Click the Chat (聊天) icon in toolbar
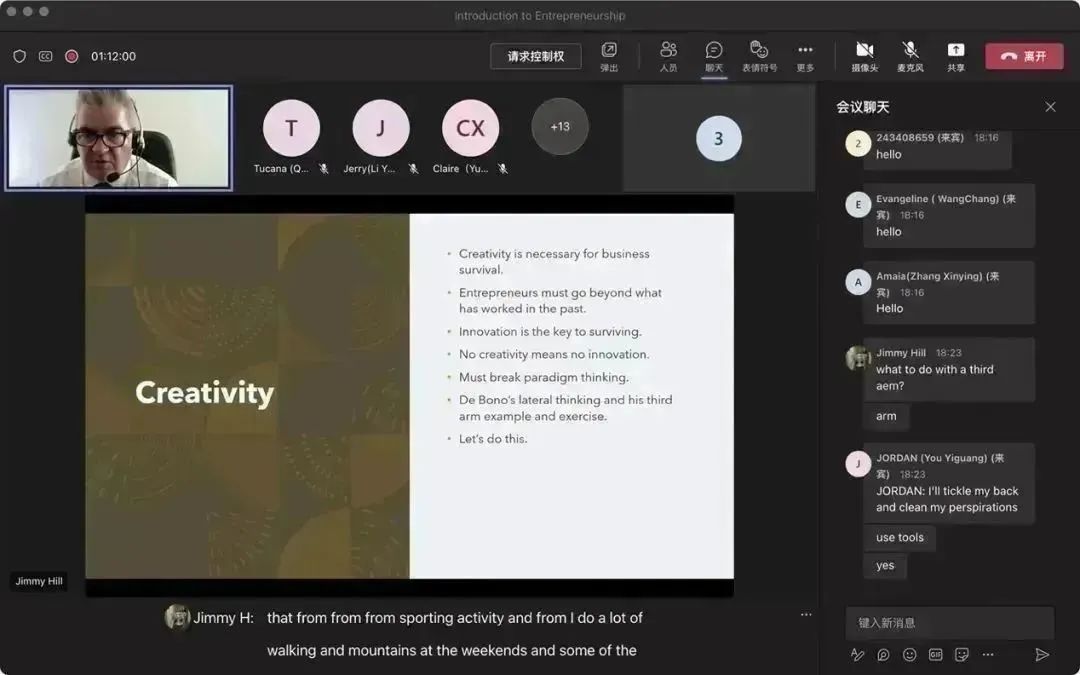 pyautogui.click(x=713, y=54)
